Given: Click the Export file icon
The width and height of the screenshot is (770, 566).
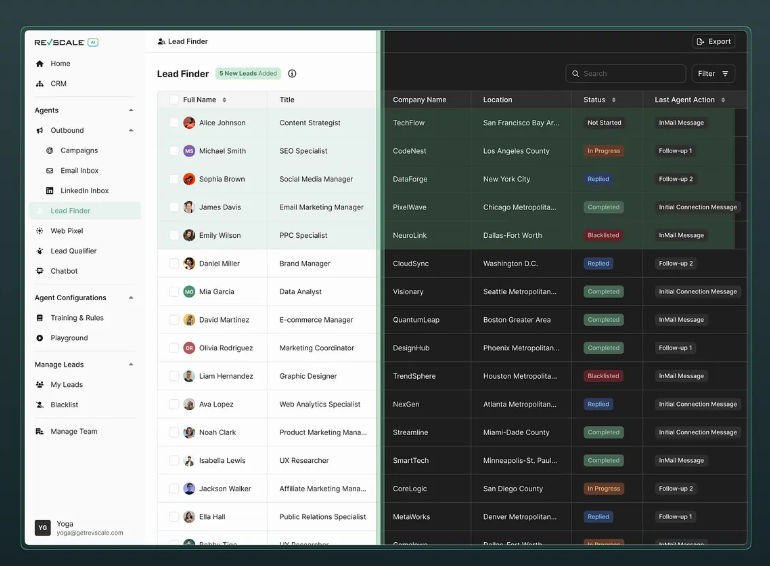Looking at the screenshot, I should coord(701,42).
